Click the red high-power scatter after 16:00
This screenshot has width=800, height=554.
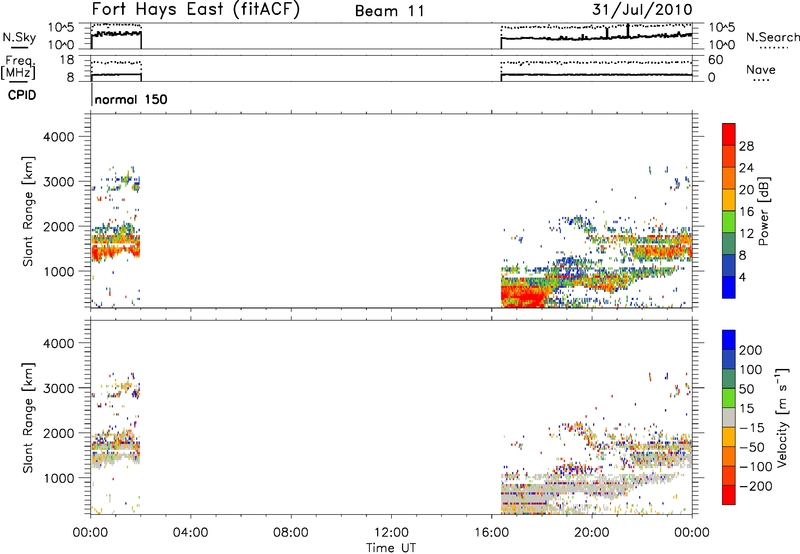[x=523, y=295]
